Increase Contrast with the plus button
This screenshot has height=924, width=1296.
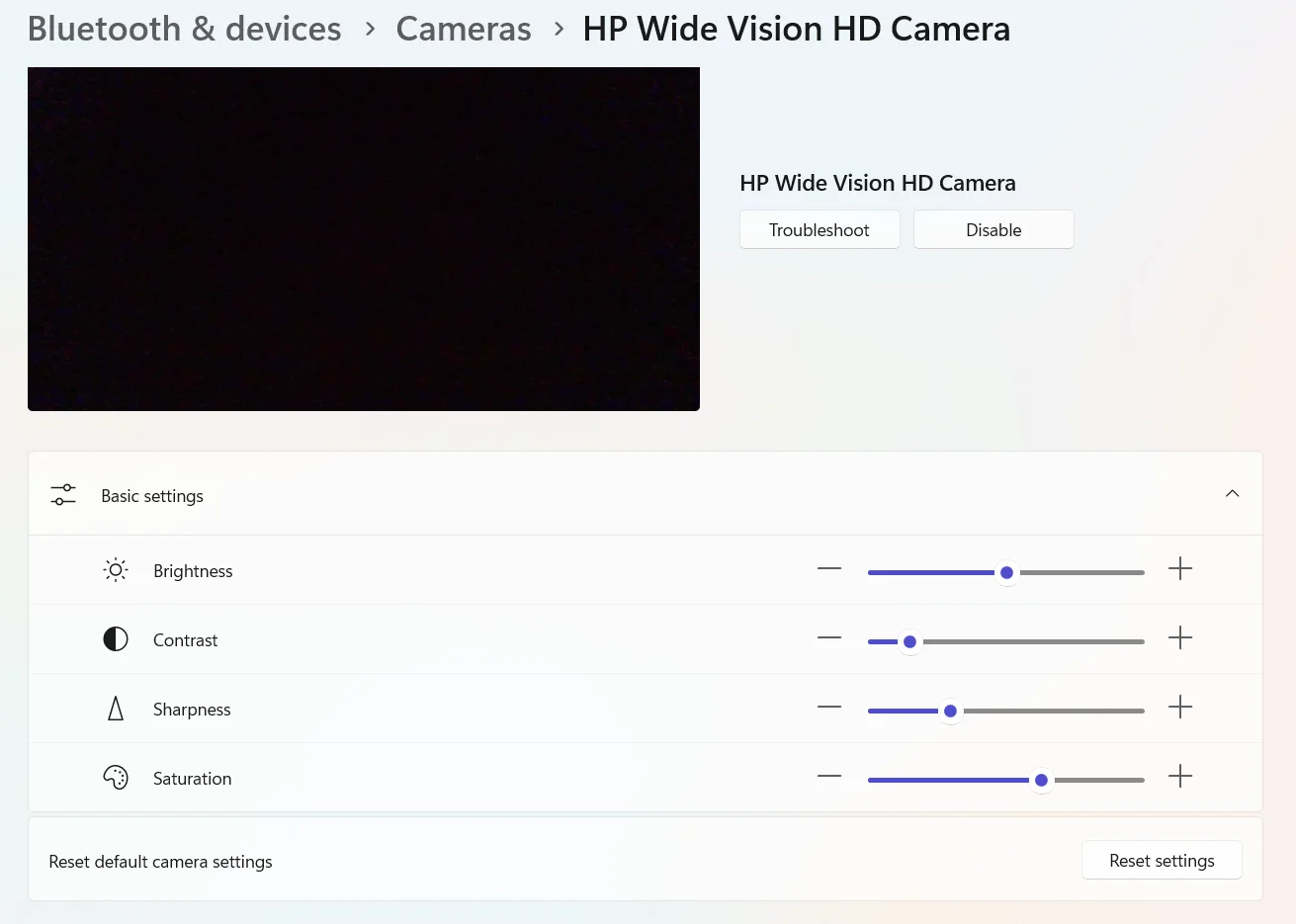(x=1180, y=638)
